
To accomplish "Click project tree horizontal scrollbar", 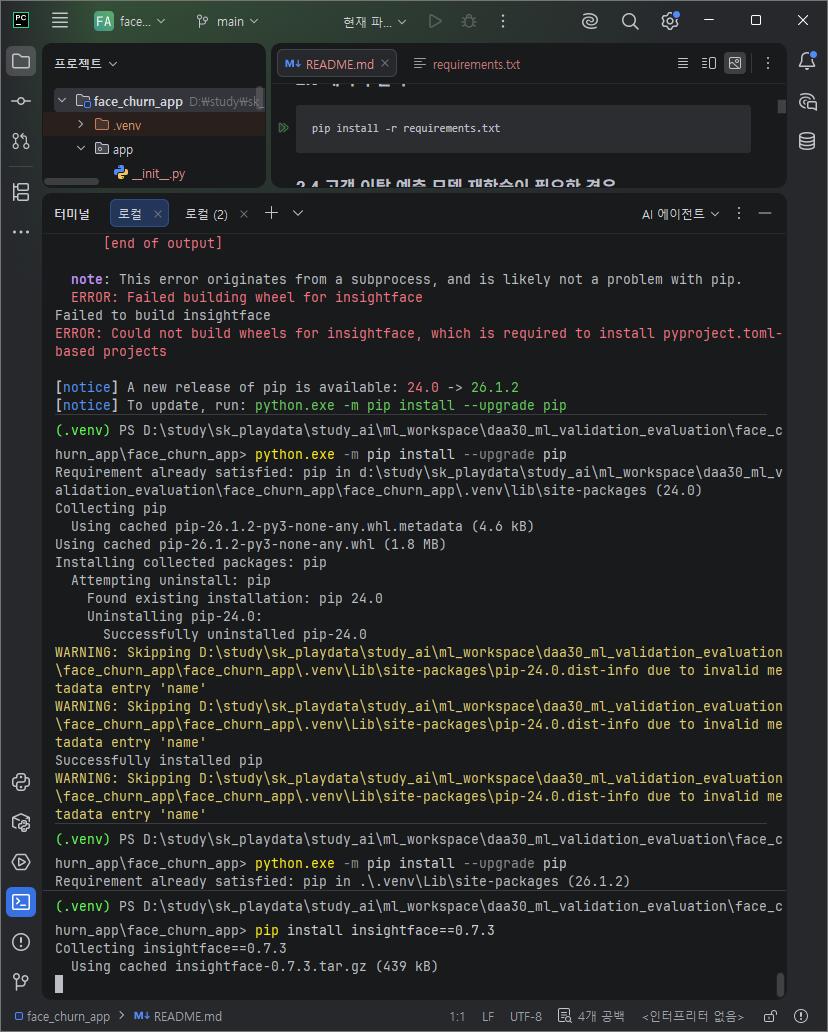I will 72,182.
